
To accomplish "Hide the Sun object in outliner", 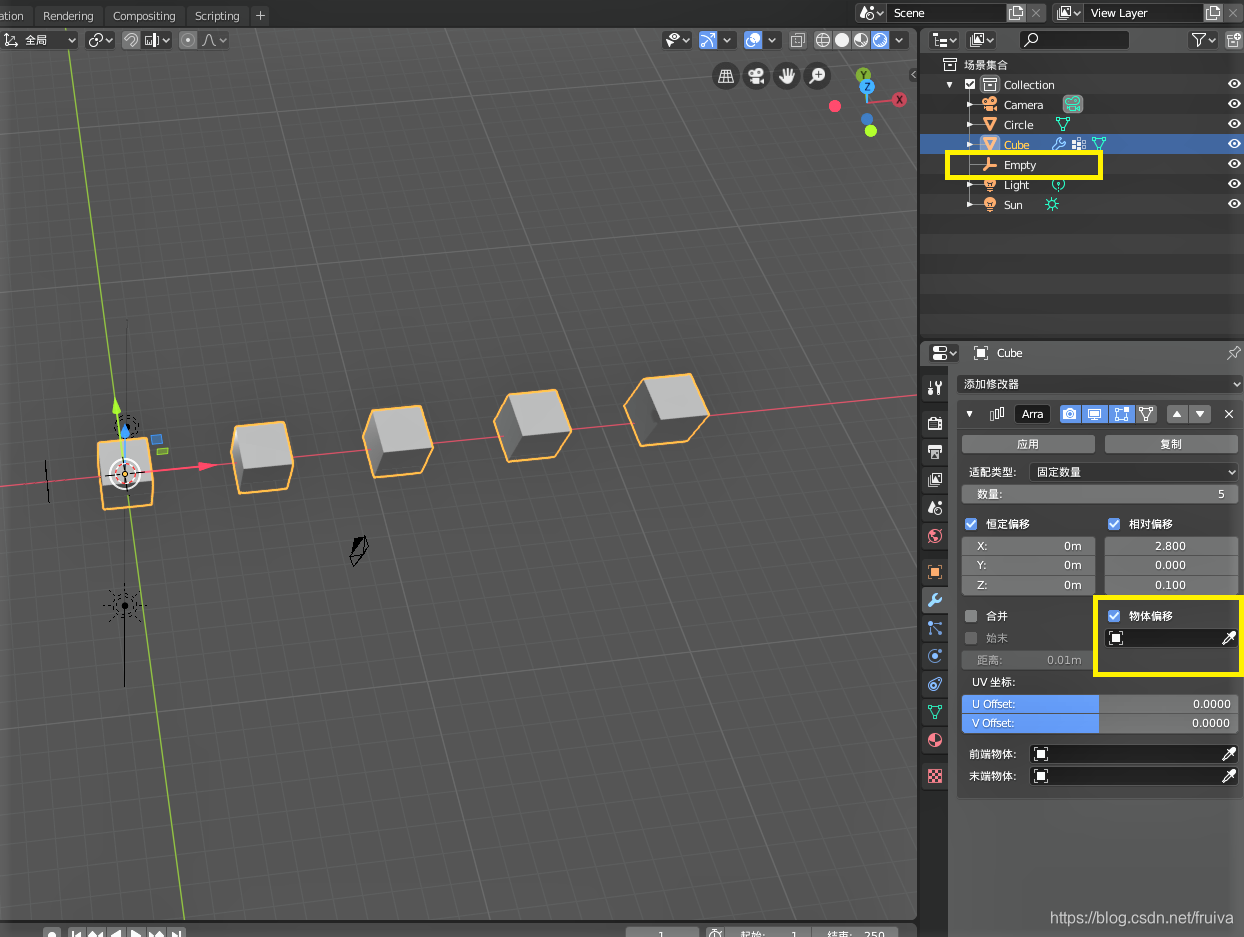I will pos(1234,204).
